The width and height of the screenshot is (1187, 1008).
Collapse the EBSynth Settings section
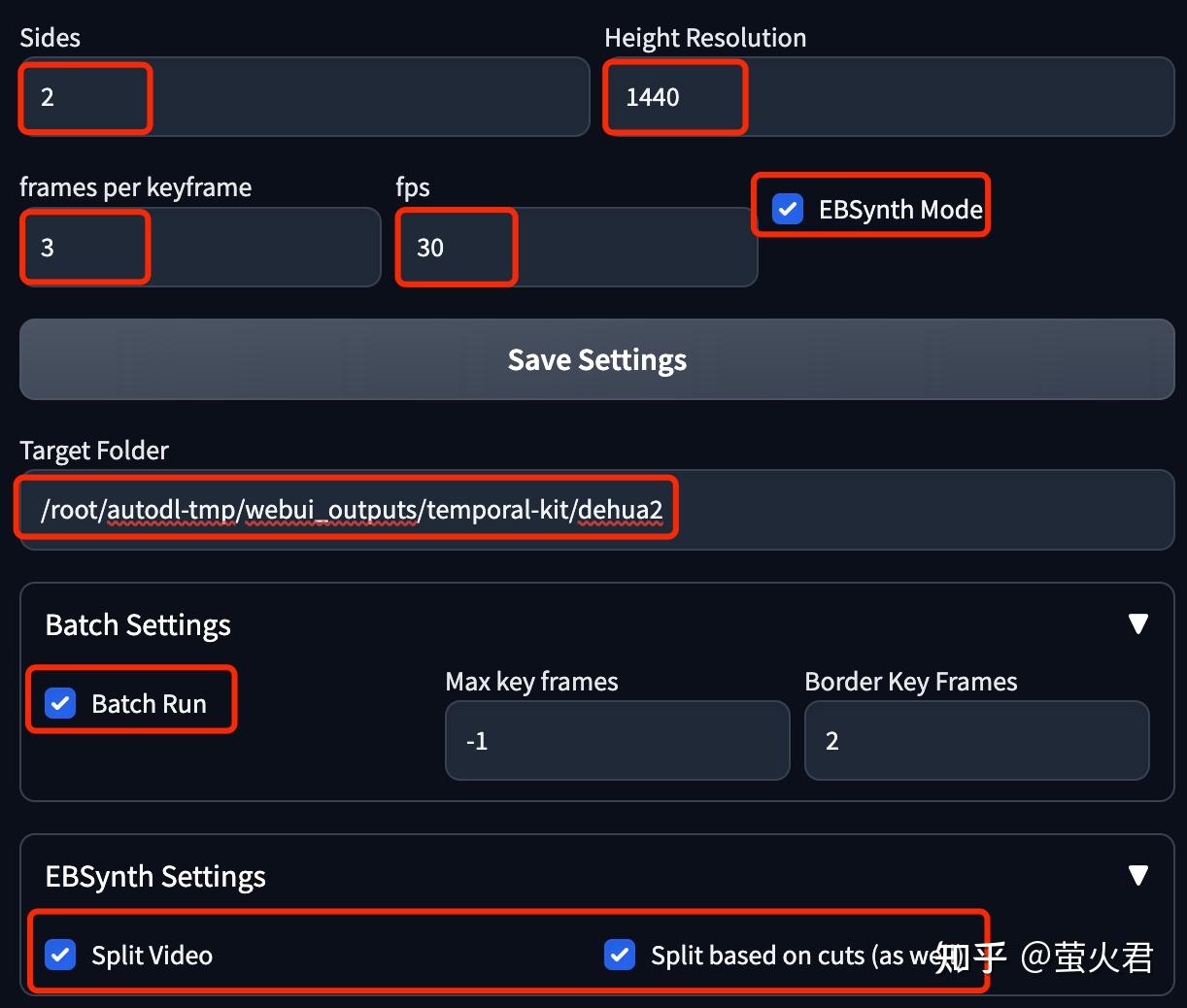pos(1138,875)
